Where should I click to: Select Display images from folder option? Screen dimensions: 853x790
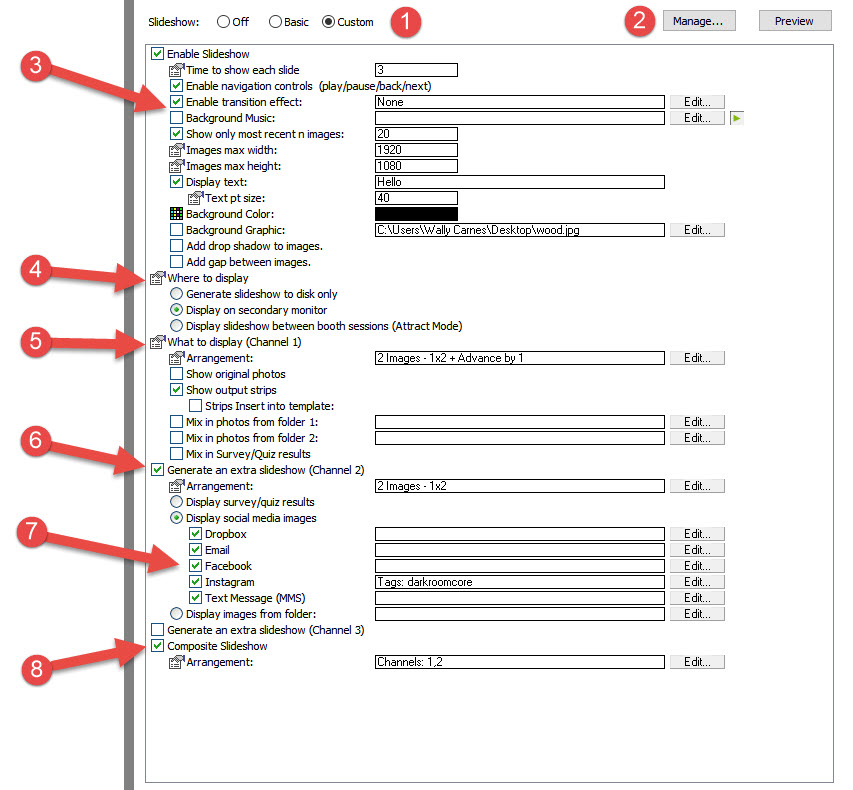pos(176,614)
